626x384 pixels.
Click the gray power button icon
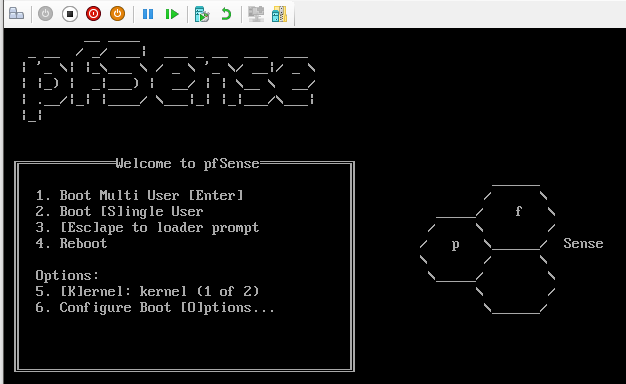pos(46,14)
